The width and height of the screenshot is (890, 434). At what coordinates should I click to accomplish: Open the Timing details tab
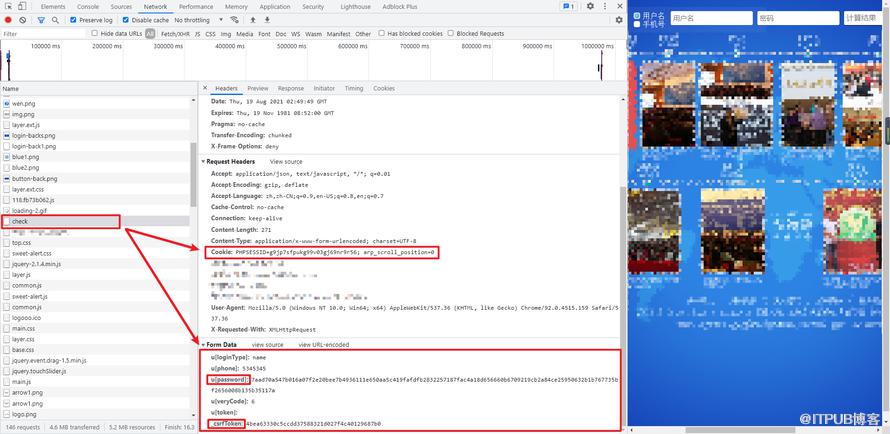(354, 89)
